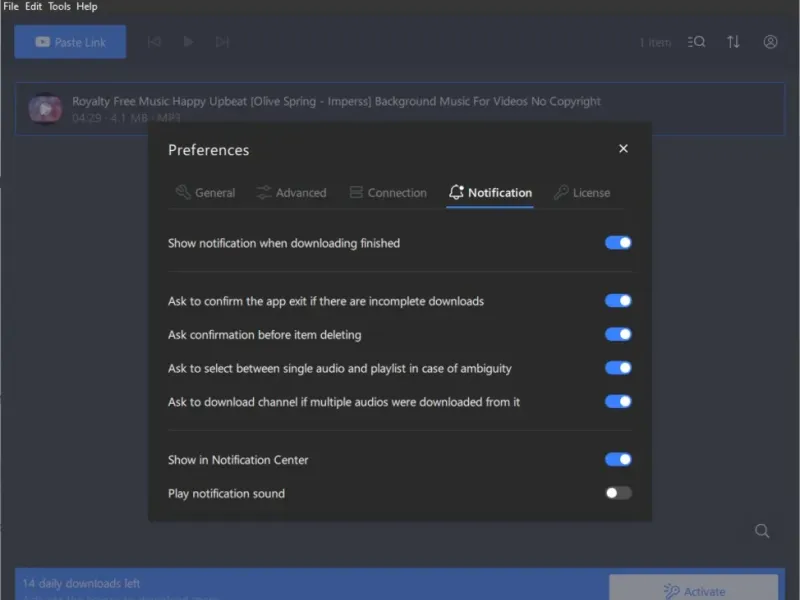The width and height of the screenshot is (800, 600).
Task: Open the search filter list icon
Action: click(697, 42)
